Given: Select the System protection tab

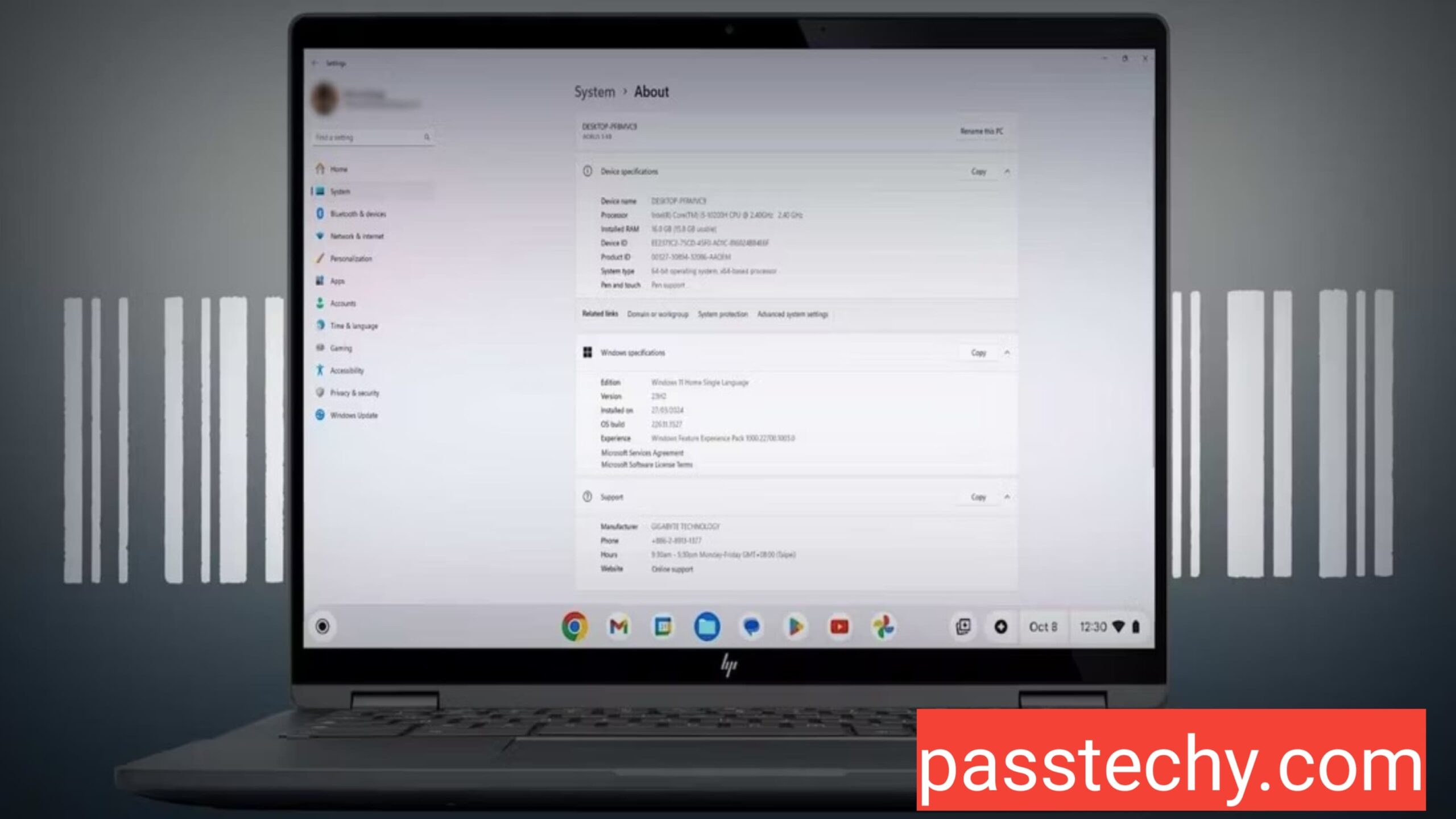Looking at the screenshot, I should [722, 314].
